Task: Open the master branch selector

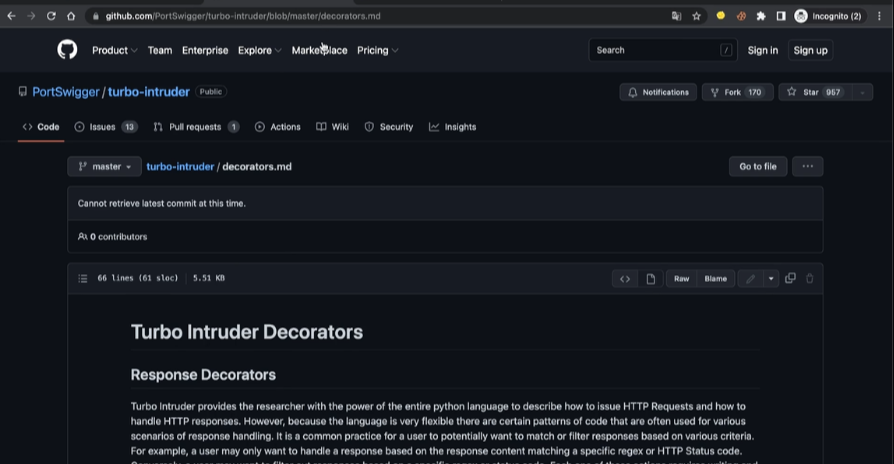Action: (104, 166)
